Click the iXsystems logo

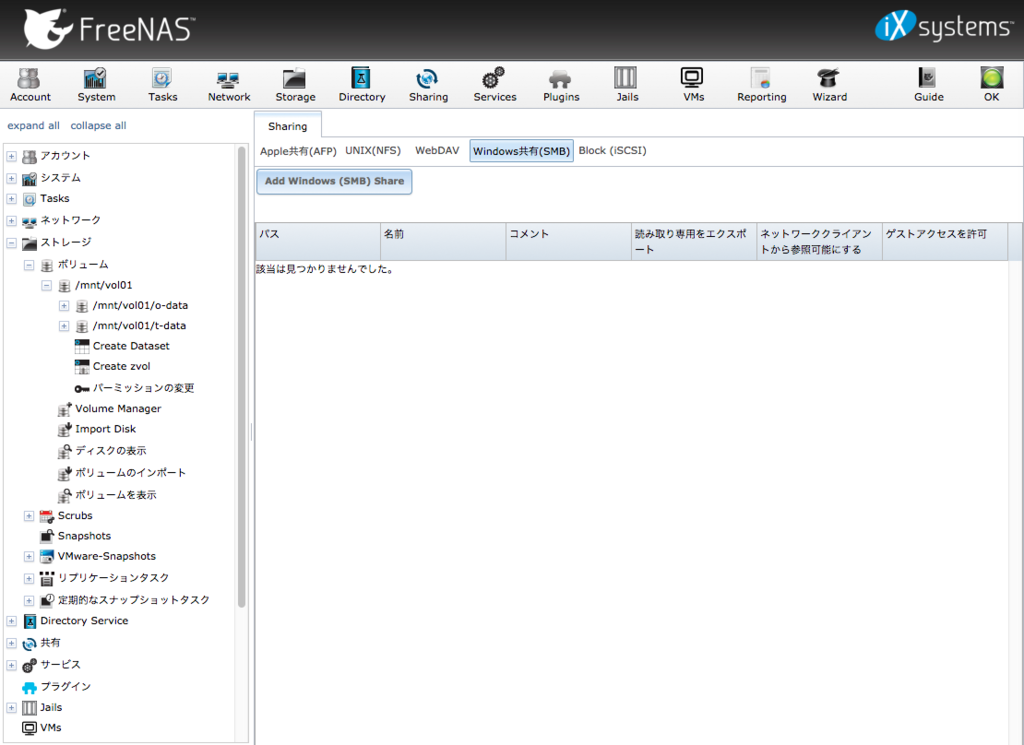click(x=944, y=26)
